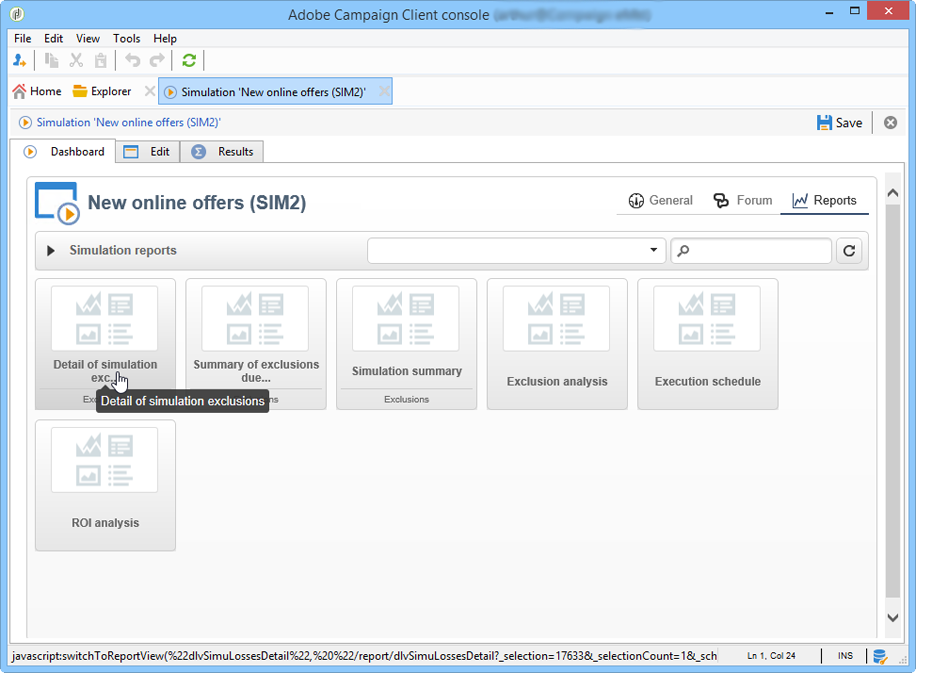Click the INS indicator in status bar
This screenshot has height=693, width=950.
(x=845, y=656)
